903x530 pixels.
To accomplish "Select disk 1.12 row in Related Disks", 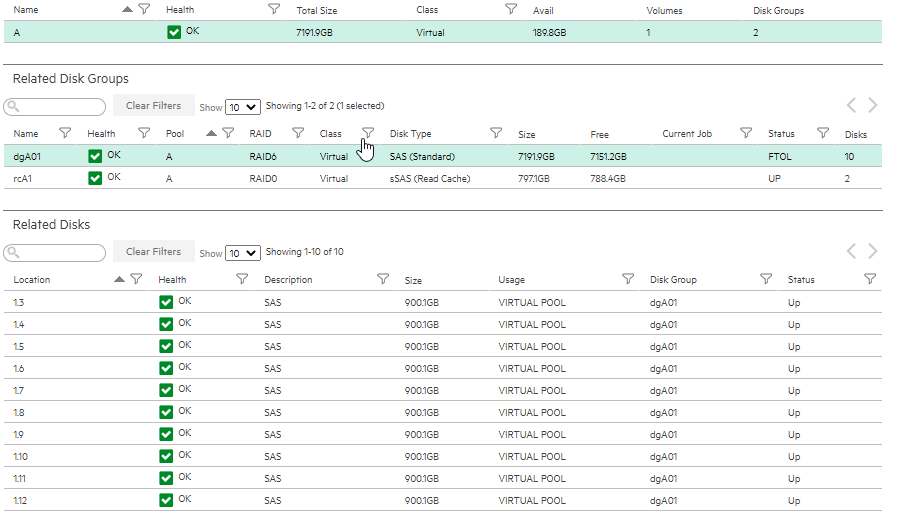I will pos(442,500).
